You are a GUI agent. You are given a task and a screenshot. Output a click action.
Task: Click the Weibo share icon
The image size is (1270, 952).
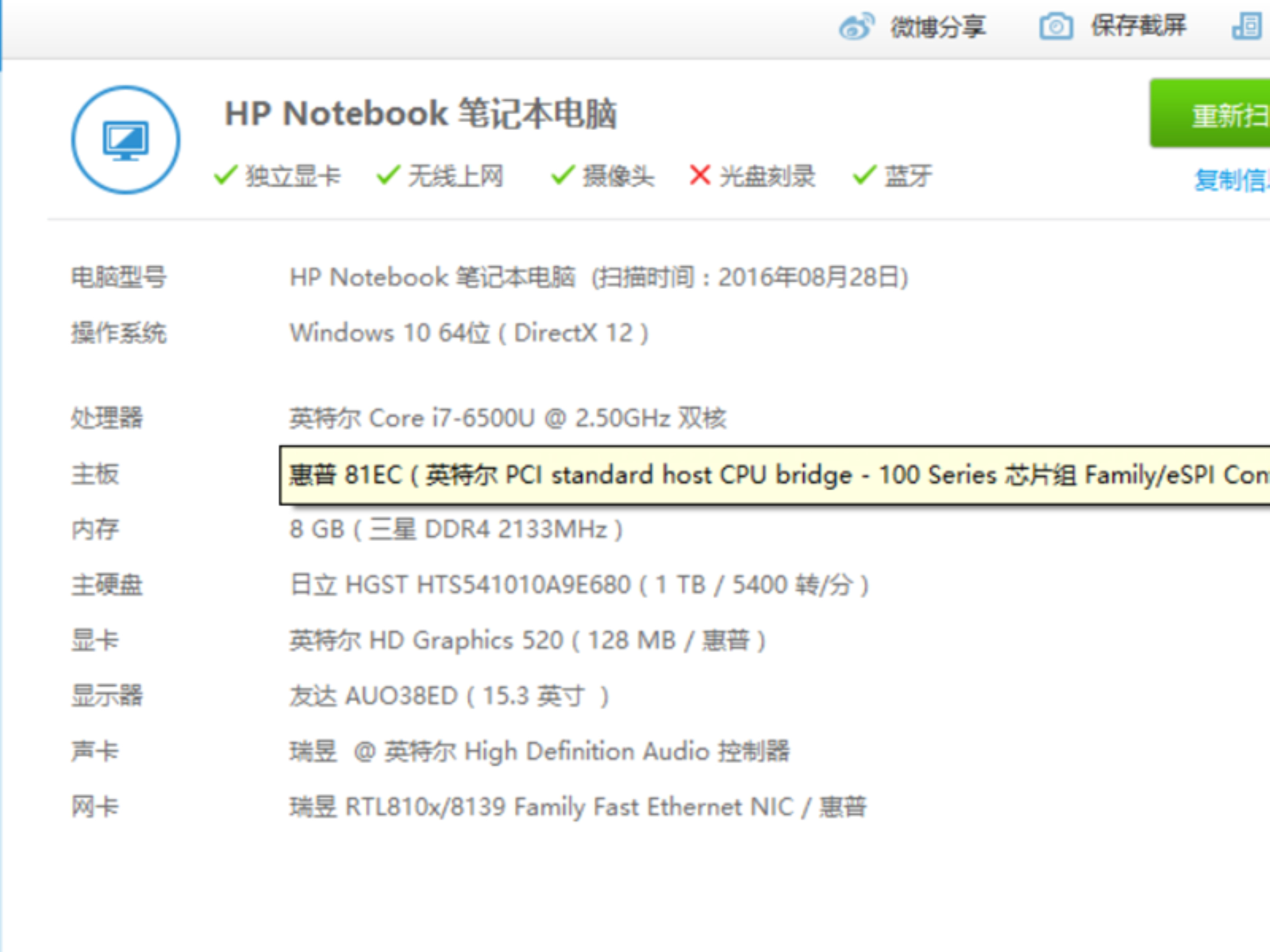[856, 26]
